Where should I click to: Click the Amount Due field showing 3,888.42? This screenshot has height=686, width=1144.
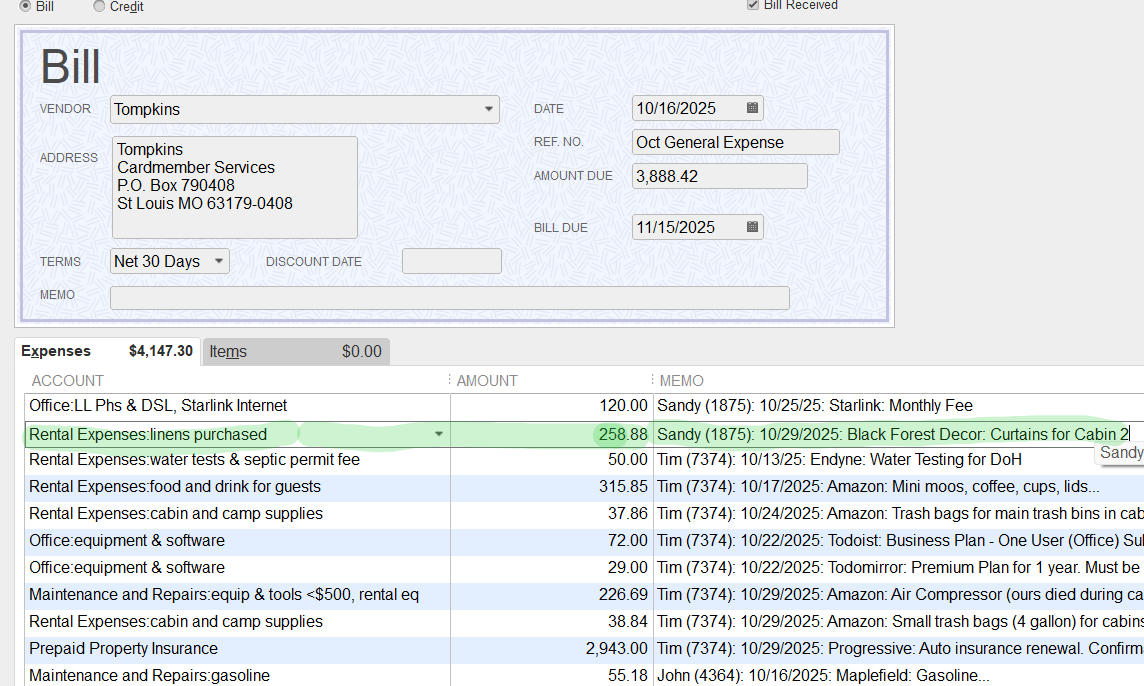[719, 176]
